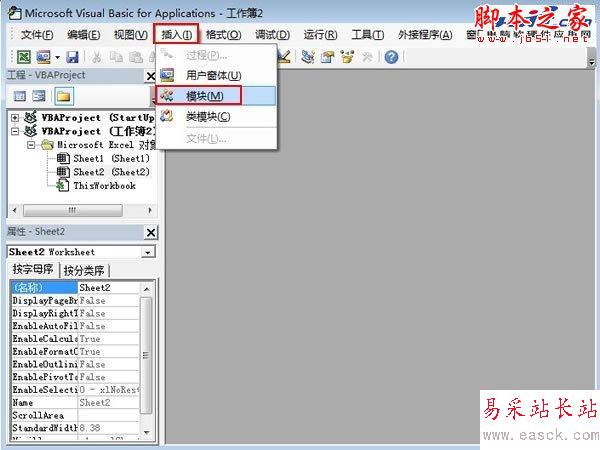The height and width of the screenshot is (450, 600).
Task: Close the 工程 - VBAProject panel
Action: point(150,77)
